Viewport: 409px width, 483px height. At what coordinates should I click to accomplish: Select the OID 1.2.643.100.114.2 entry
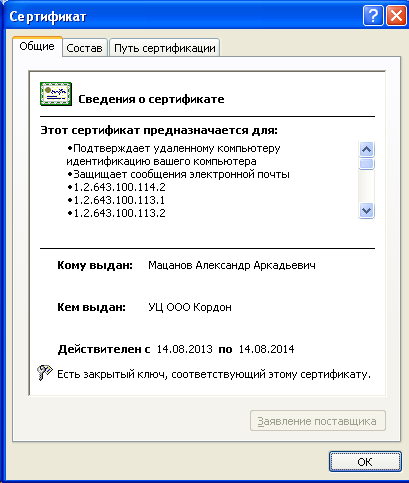tap(116, 187)
